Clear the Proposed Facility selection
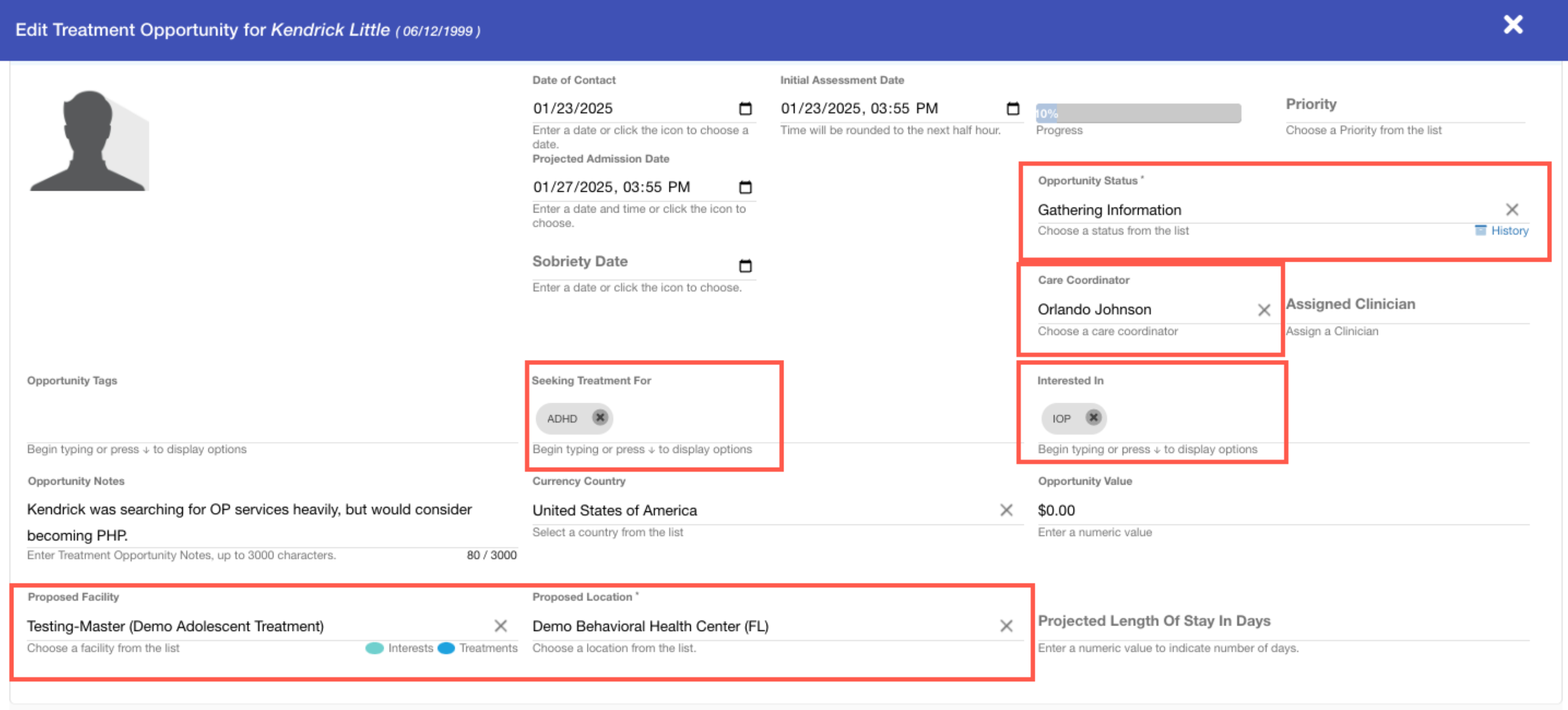The height and width of the screenshot is (710, 1568). click(500, 626)
